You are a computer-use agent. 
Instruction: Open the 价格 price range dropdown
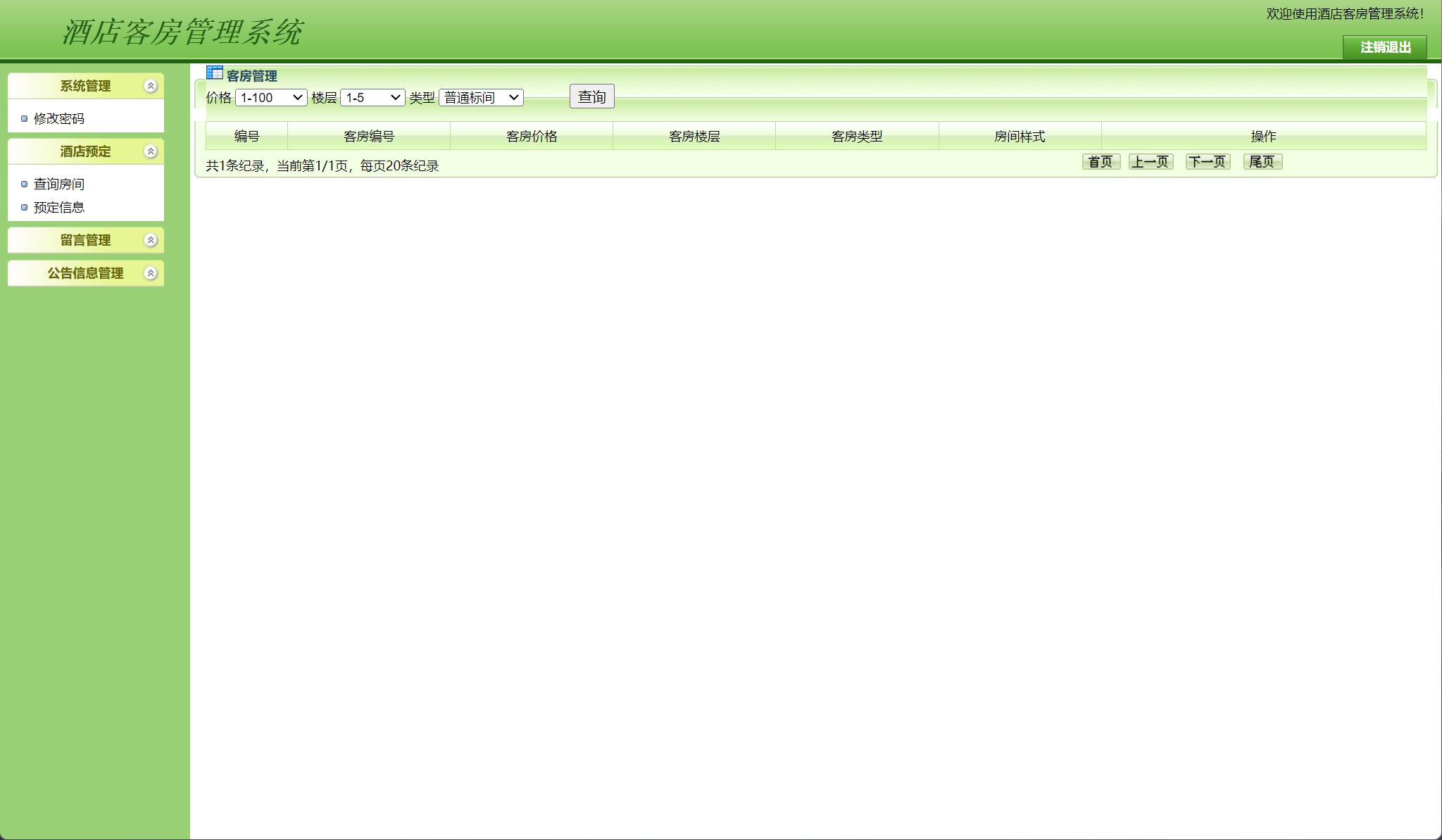[x=271, y=98]
